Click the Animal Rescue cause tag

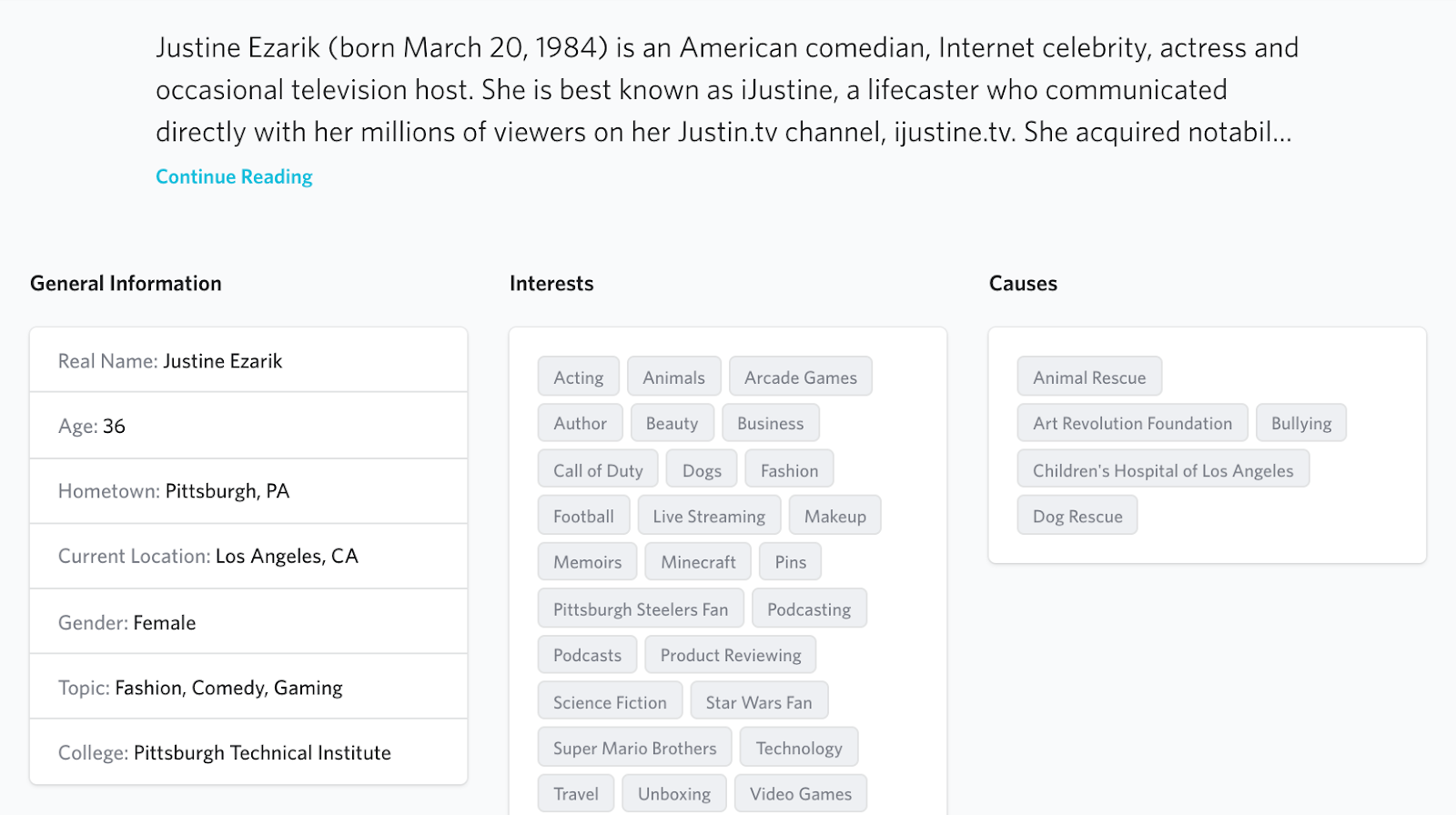coord(1088,377)
